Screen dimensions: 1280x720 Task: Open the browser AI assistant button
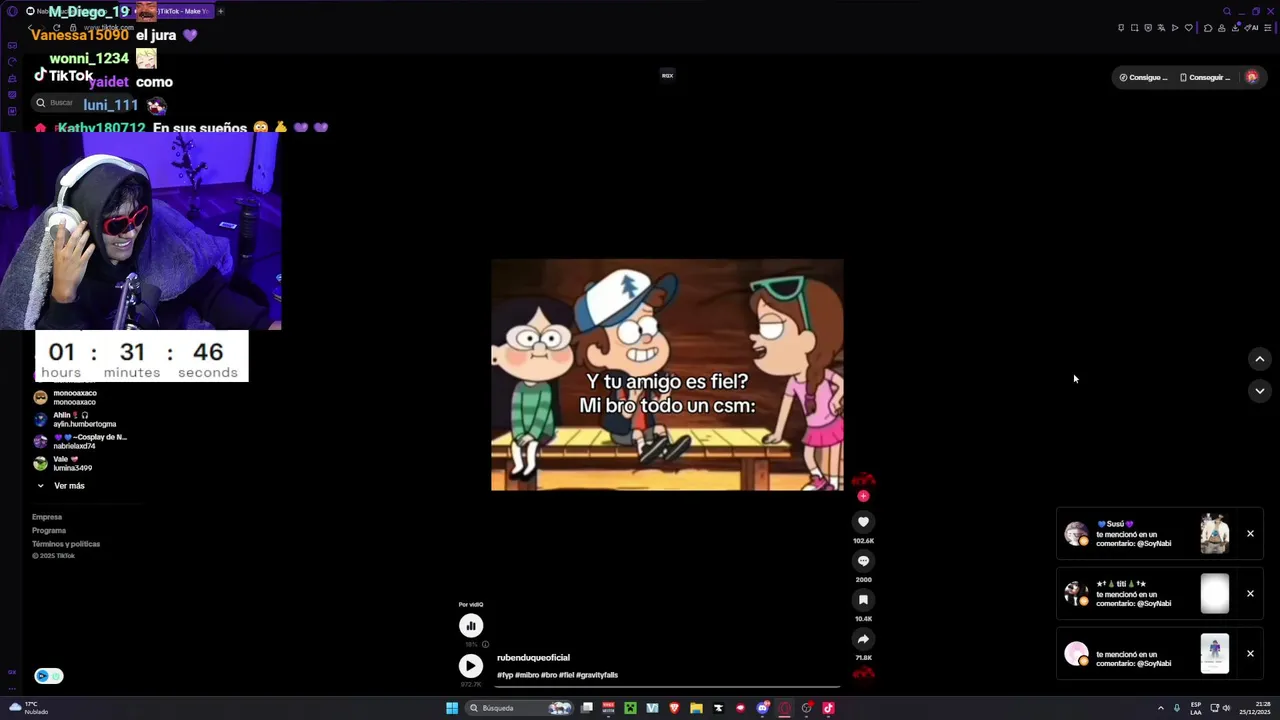tap(1252, 28)
